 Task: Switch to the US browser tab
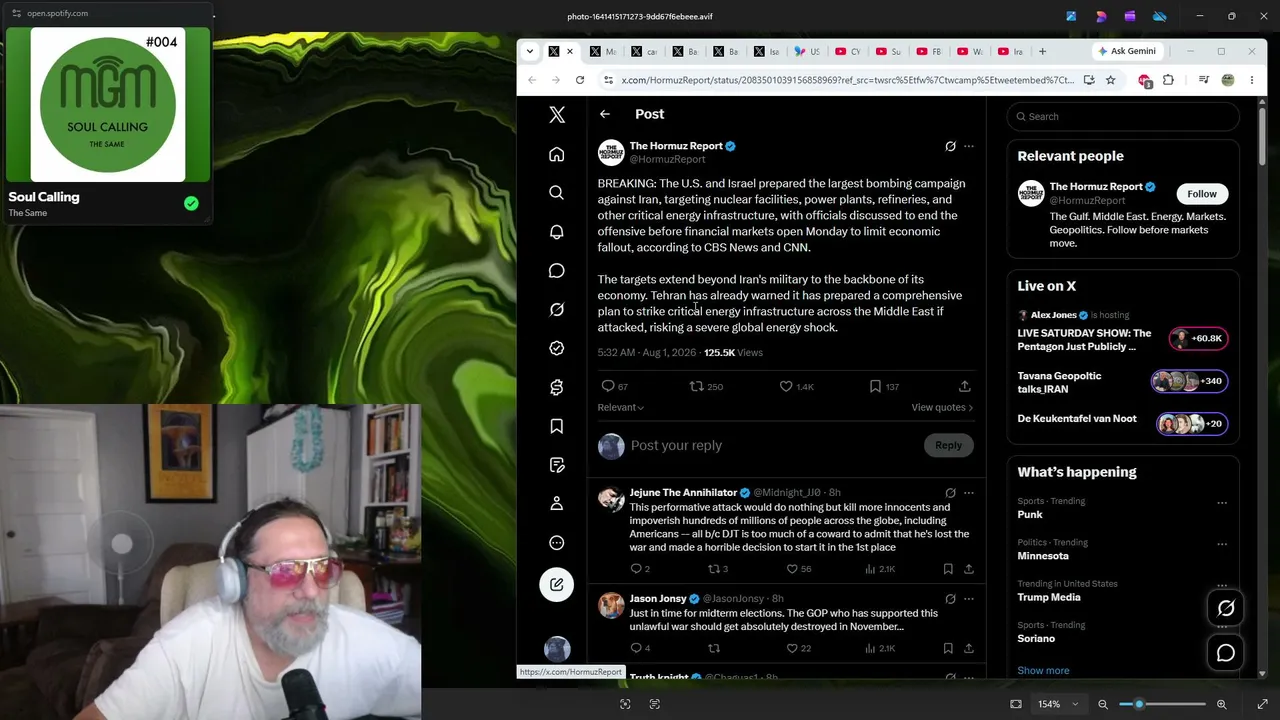[x=807, y=51]
